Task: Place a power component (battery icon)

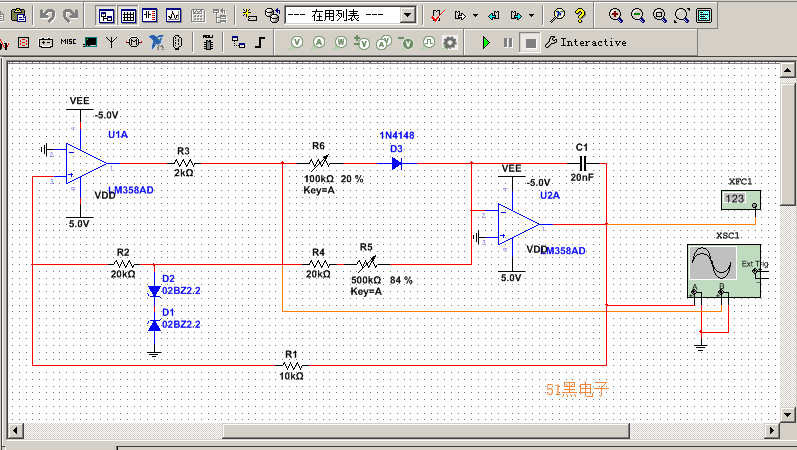Action: pos(46,43)
